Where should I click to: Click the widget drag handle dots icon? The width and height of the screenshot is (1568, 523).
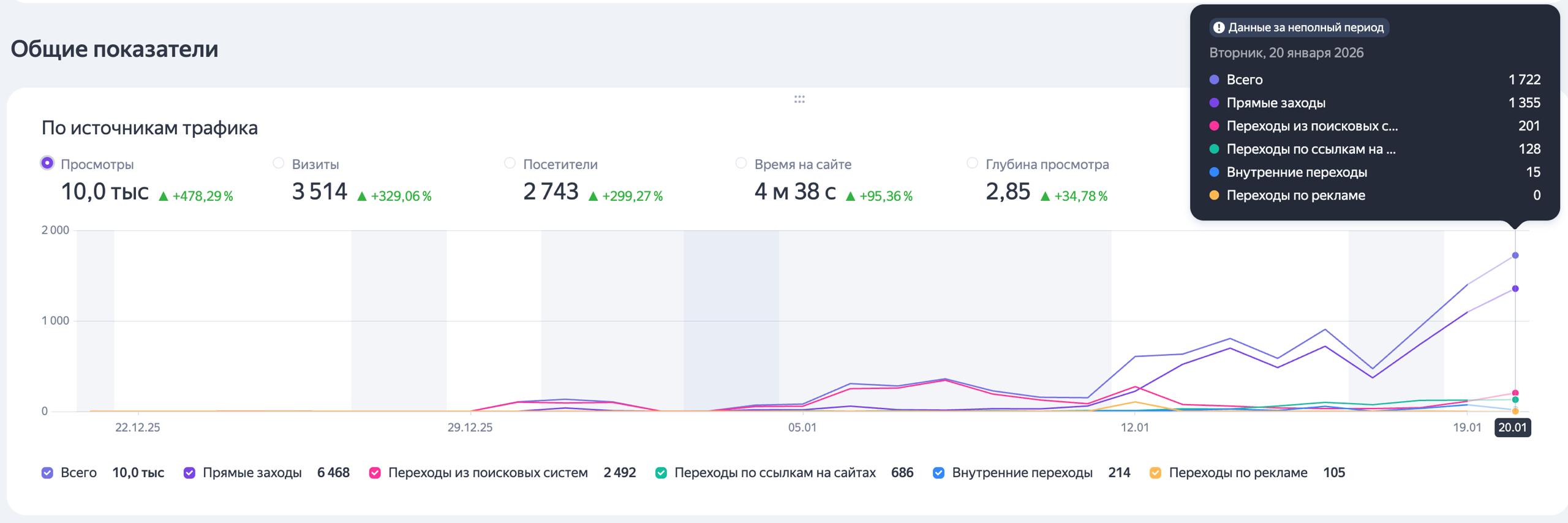tap(799, 99)
